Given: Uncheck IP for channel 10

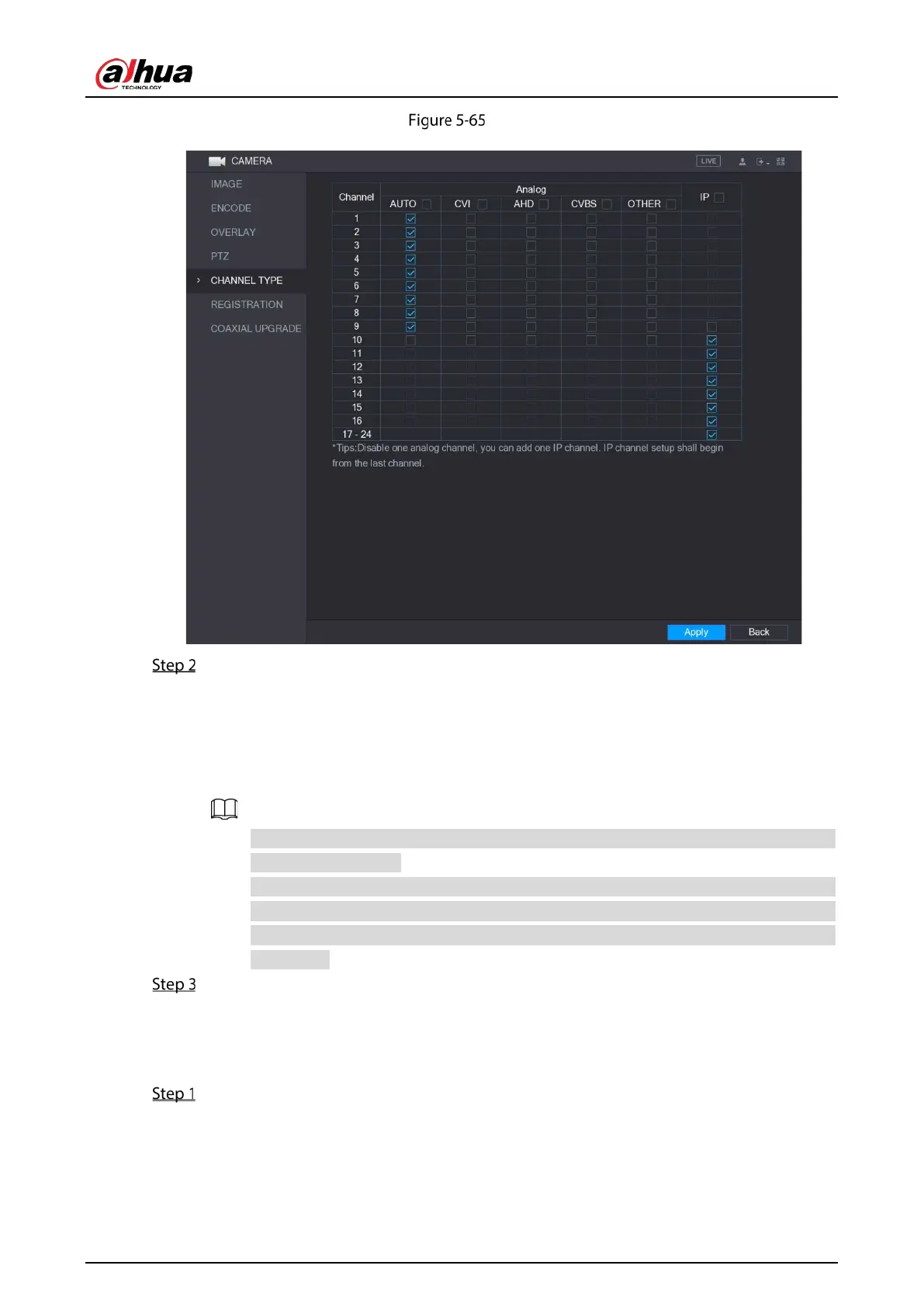Looking at the screenshot, I should pyautogui.click(x=711, y=340).
